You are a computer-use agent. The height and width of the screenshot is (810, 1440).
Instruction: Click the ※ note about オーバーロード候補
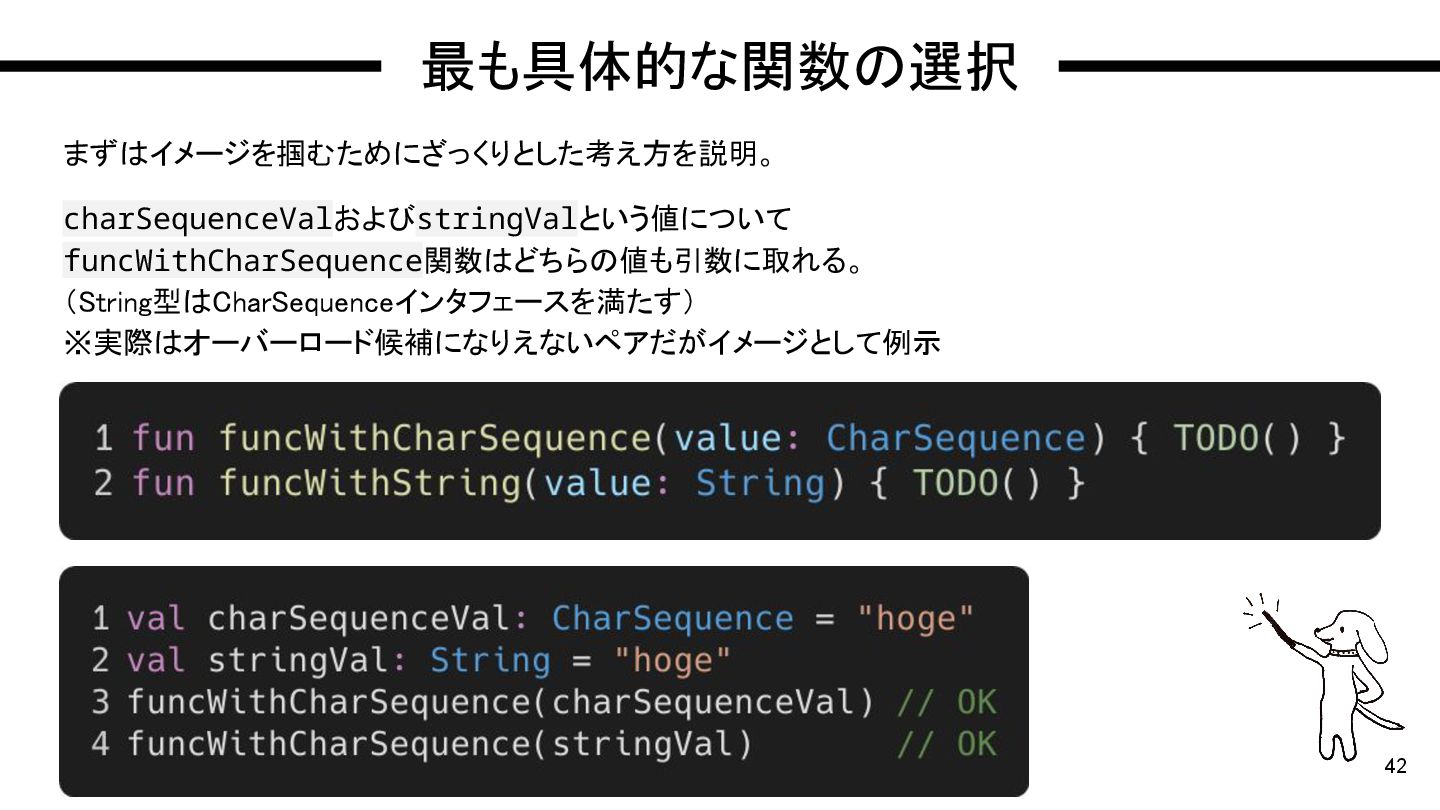[501, 343]
